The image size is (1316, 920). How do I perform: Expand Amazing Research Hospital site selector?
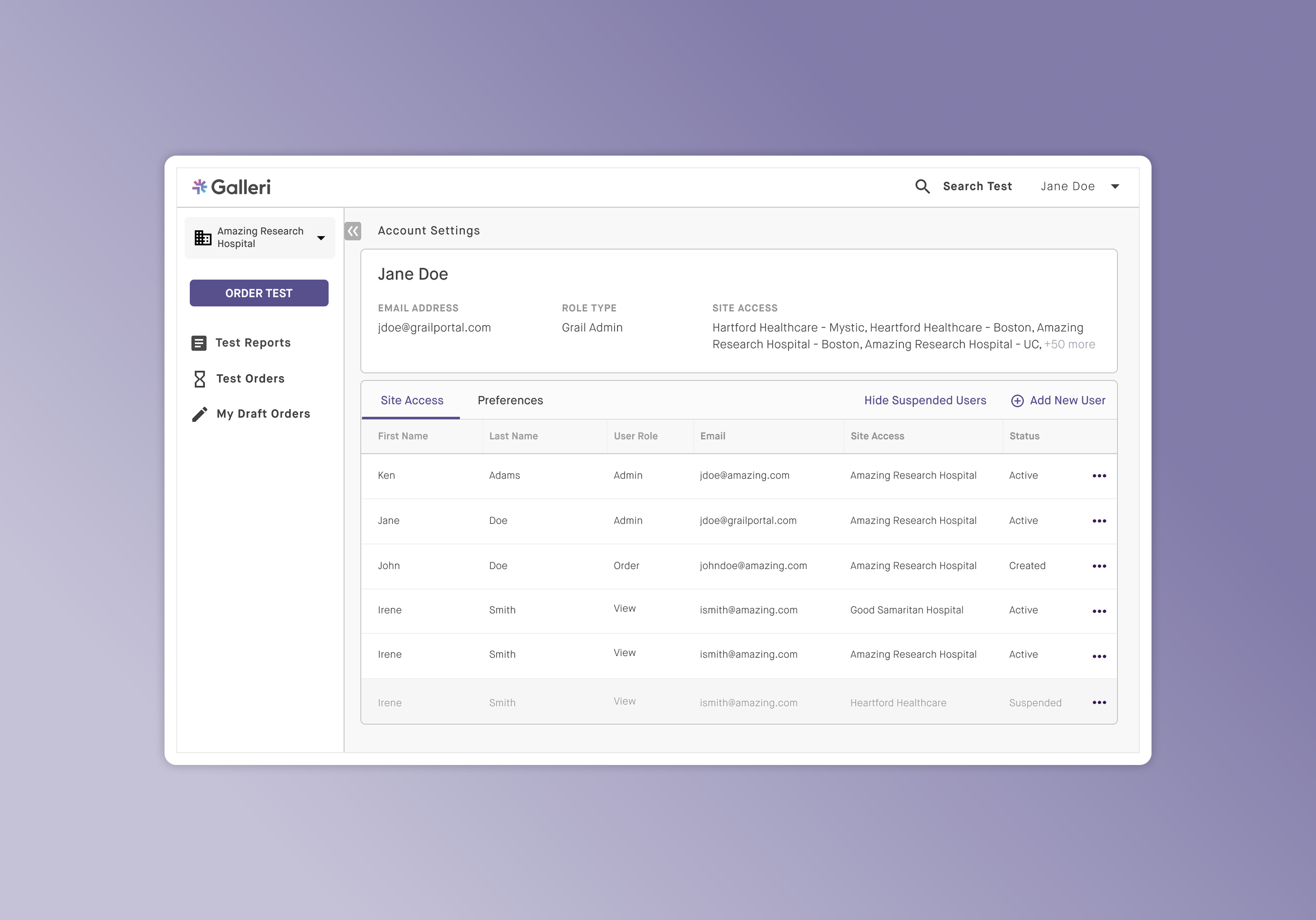click(320, 238)
